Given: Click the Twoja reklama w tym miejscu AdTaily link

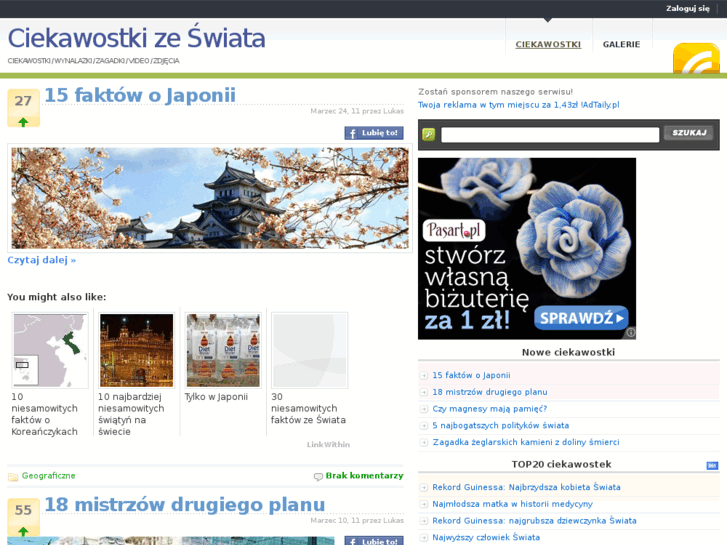Looking at the screenshot, I should pos(518,105).
